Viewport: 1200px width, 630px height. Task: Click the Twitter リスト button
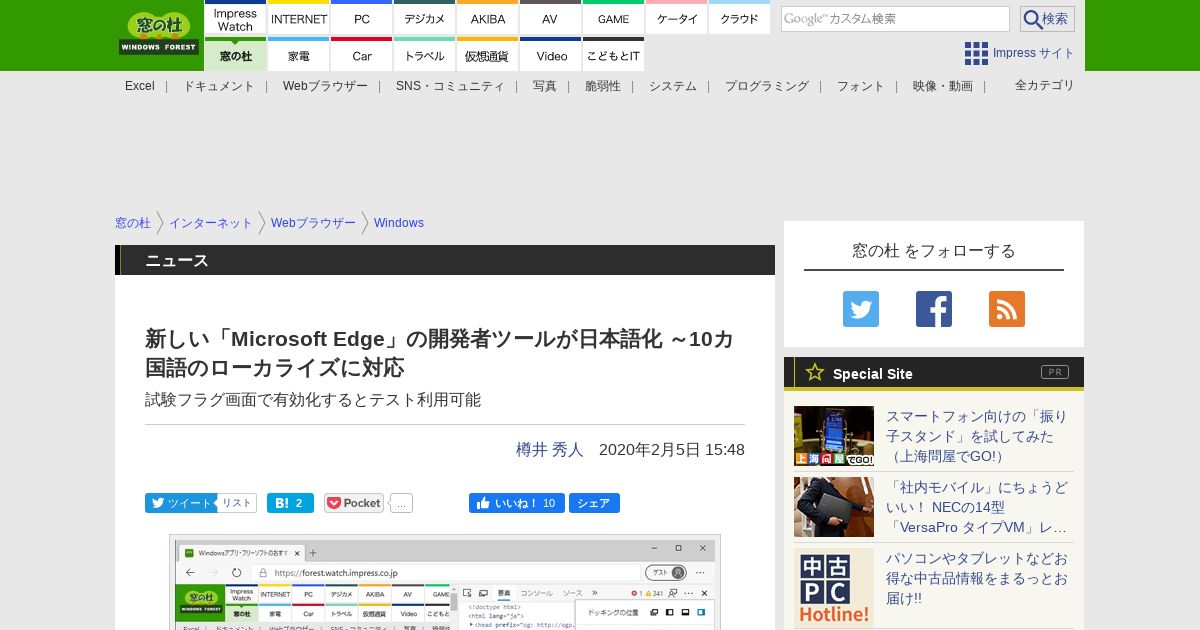(237, 503)
